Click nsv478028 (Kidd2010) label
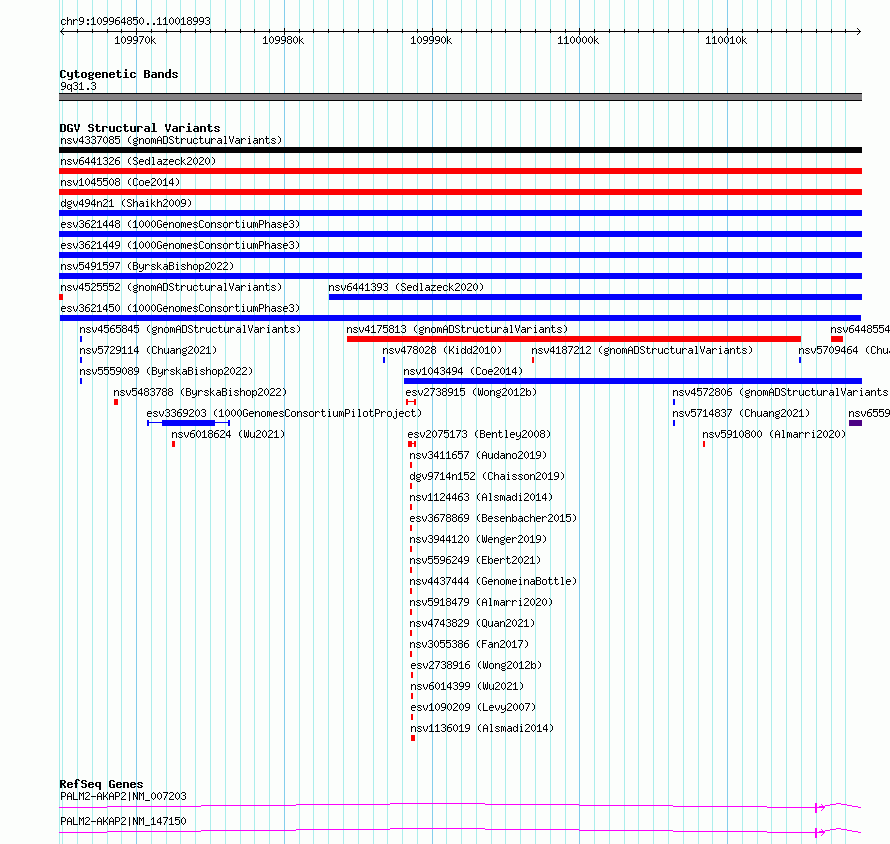The image size is (890, 844). tap(442, 350)
